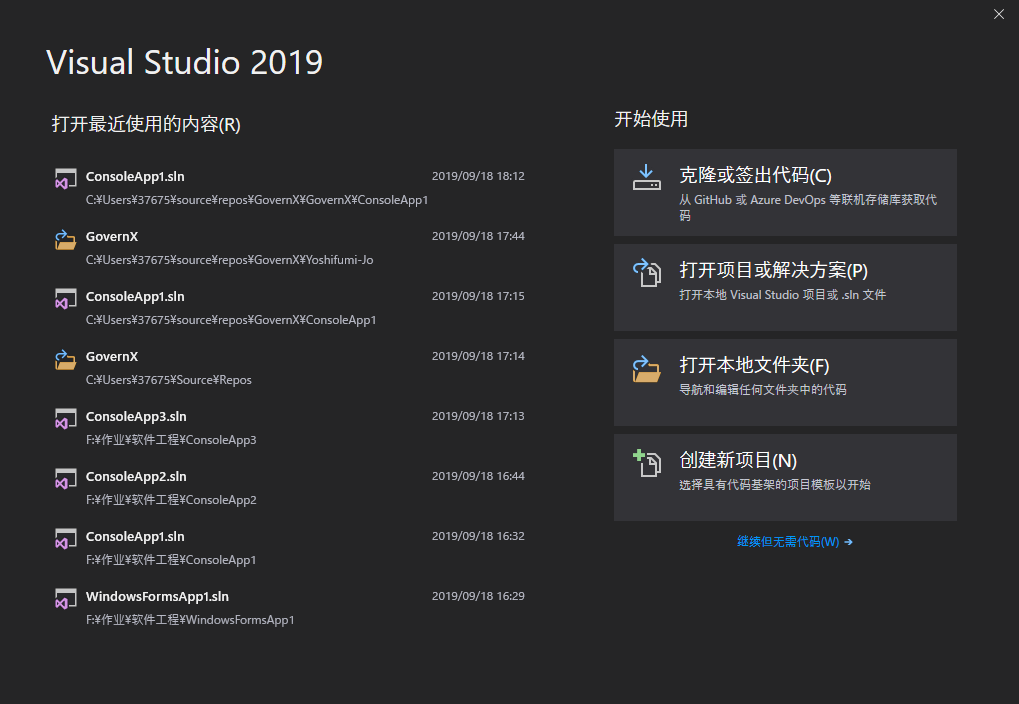Click description 选择具有代码基架的项目模板以开始

(x=775, y=484)
